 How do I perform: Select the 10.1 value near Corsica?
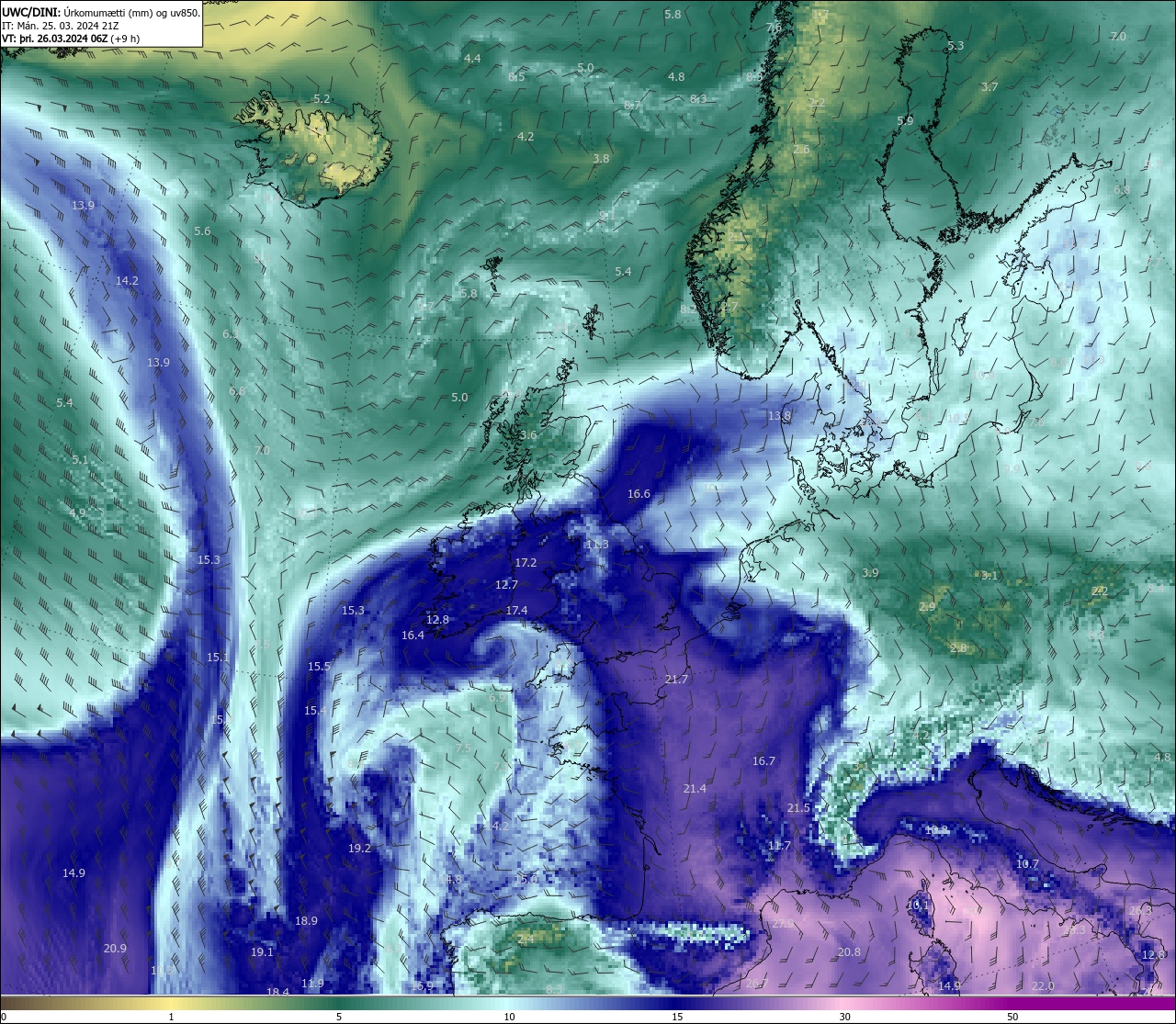[919, 904]
